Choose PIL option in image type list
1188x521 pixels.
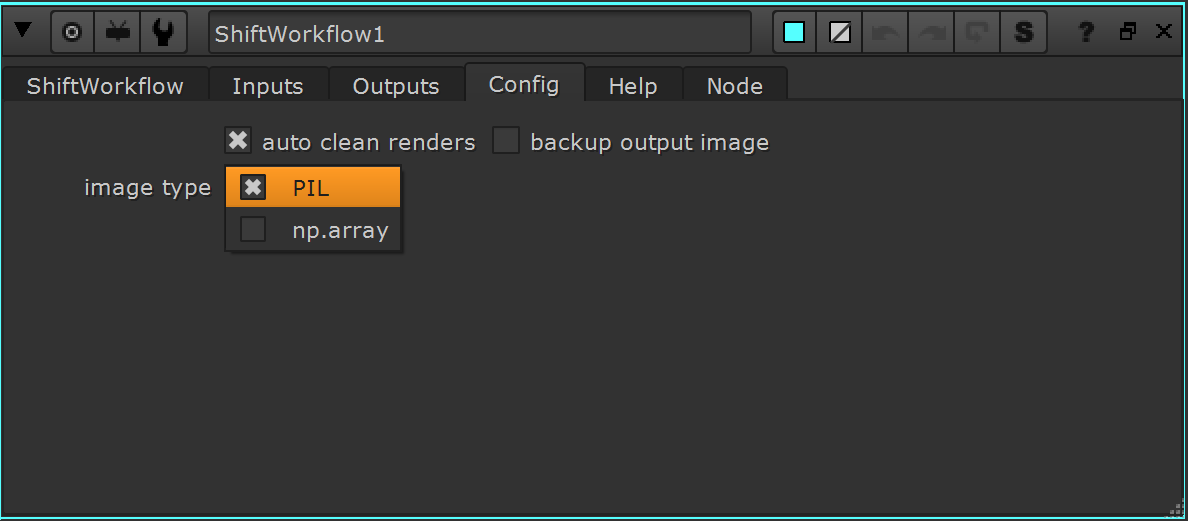click(x=312, y=187)
